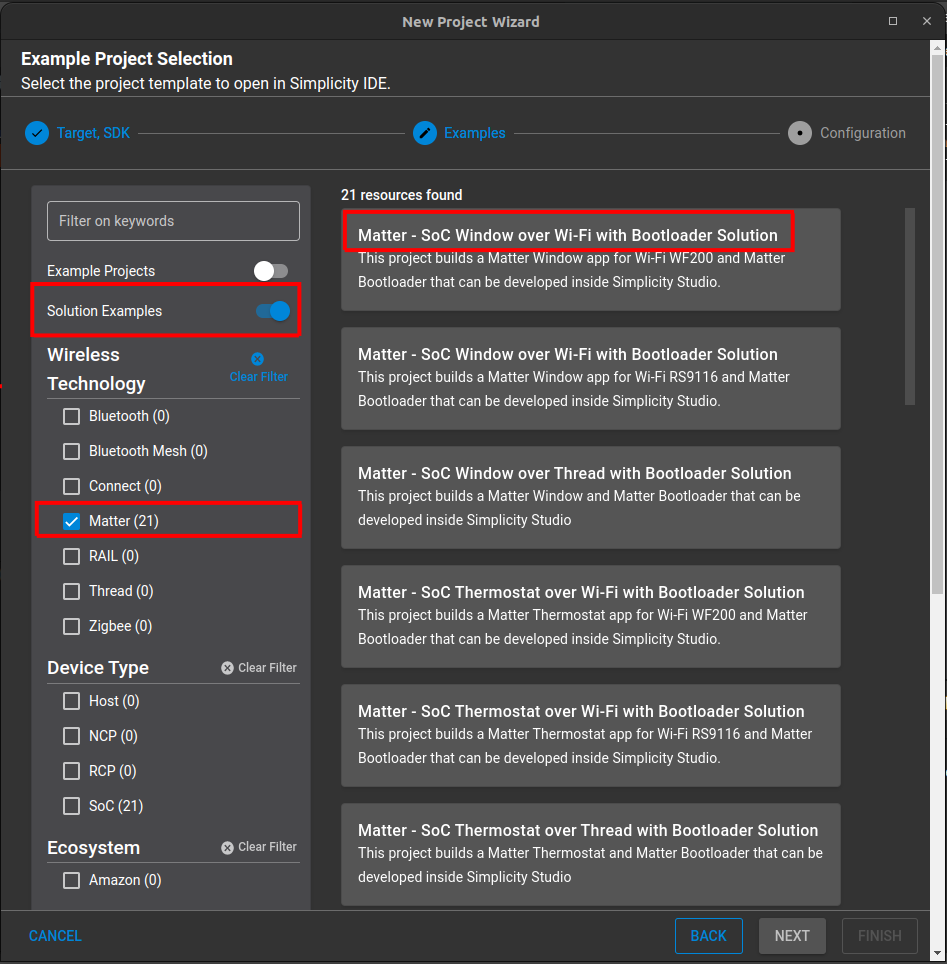
Task: Go to the Target, SDK step
Action: click(x=92, y=133)
